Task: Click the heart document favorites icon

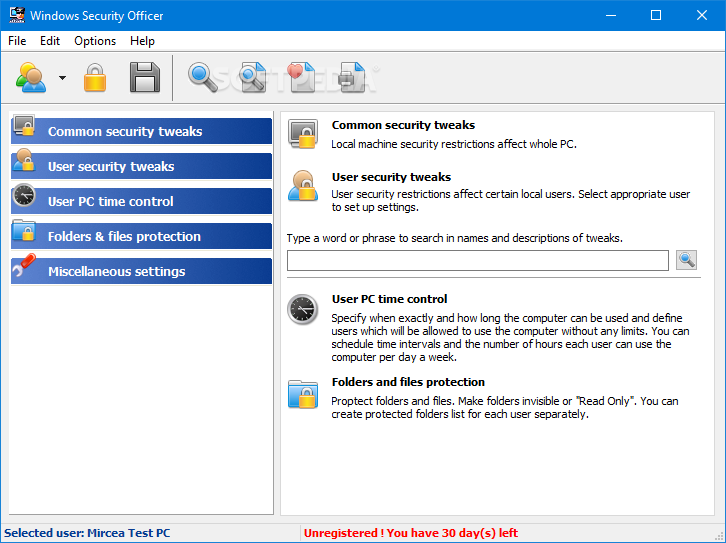Action: (x=301, y=77)
